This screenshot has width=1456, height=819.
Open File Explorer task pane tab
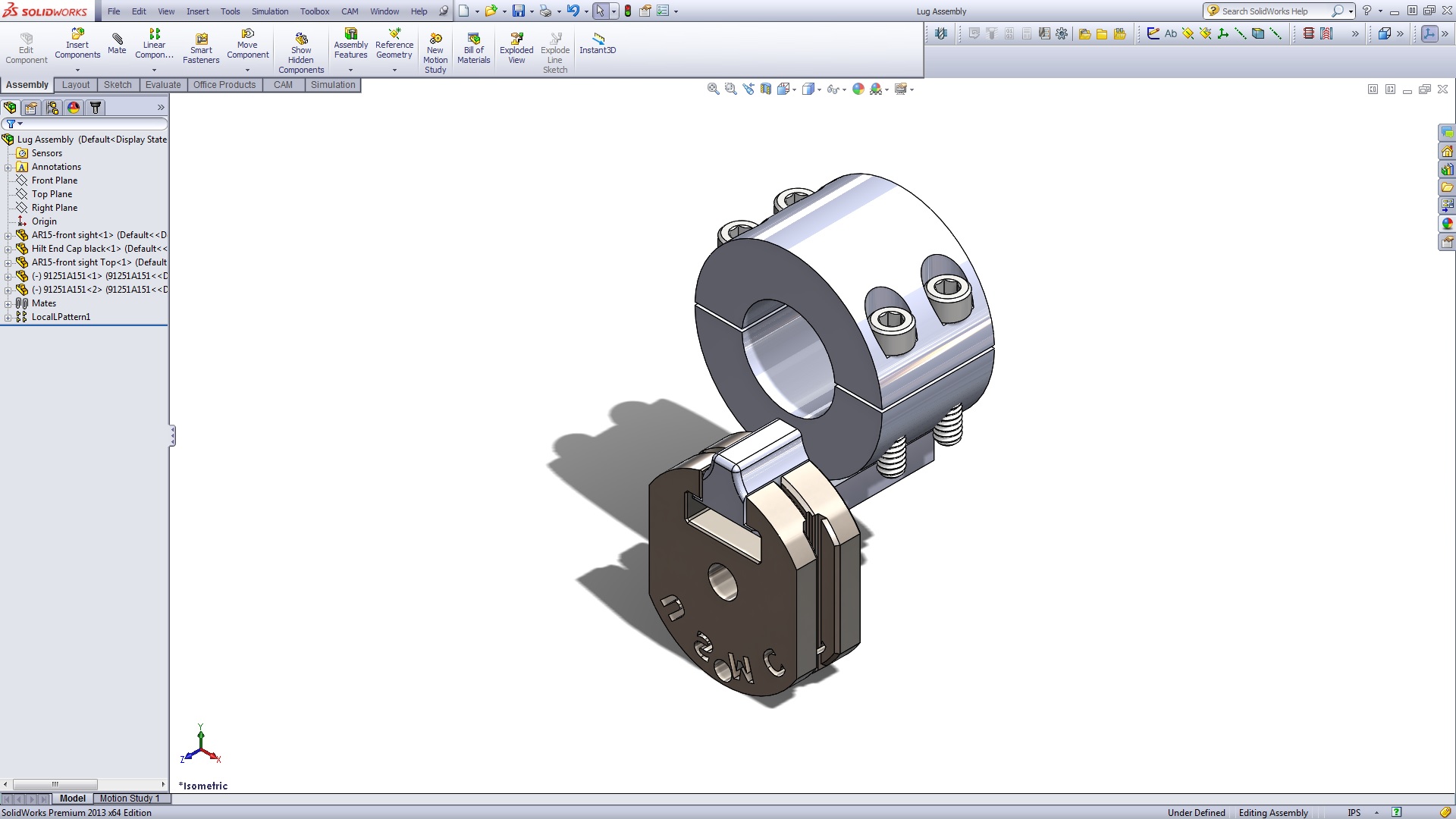click(1448, 187)
